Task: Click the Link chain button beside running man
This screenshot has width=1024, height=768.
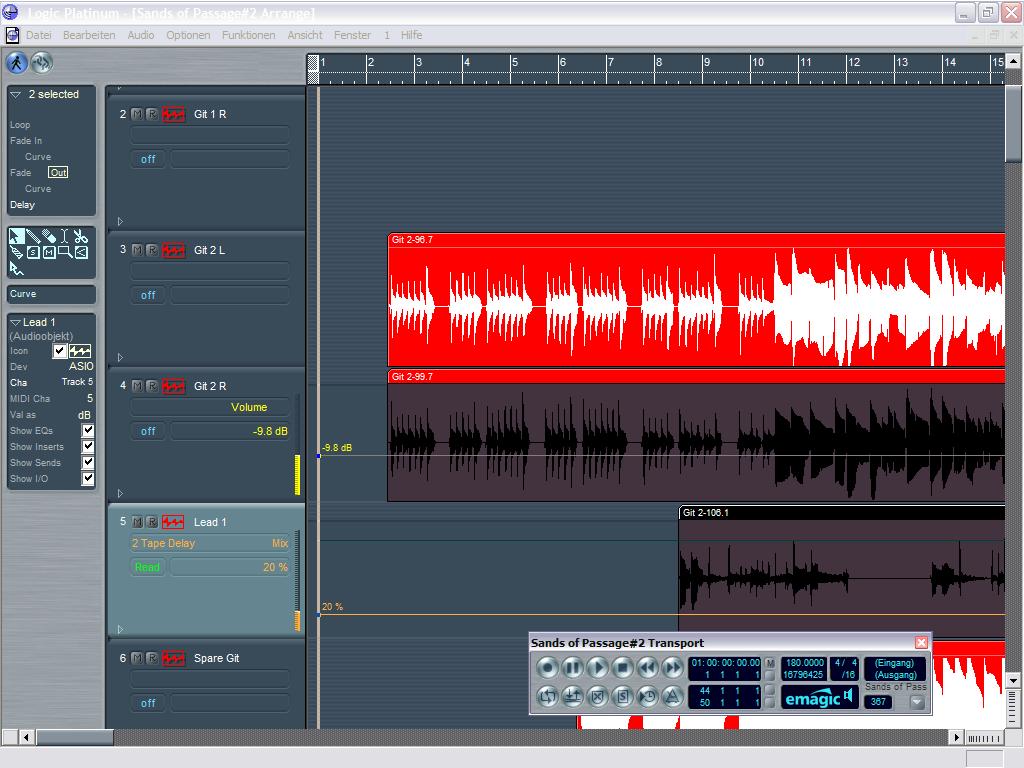Action: point(41,63)
